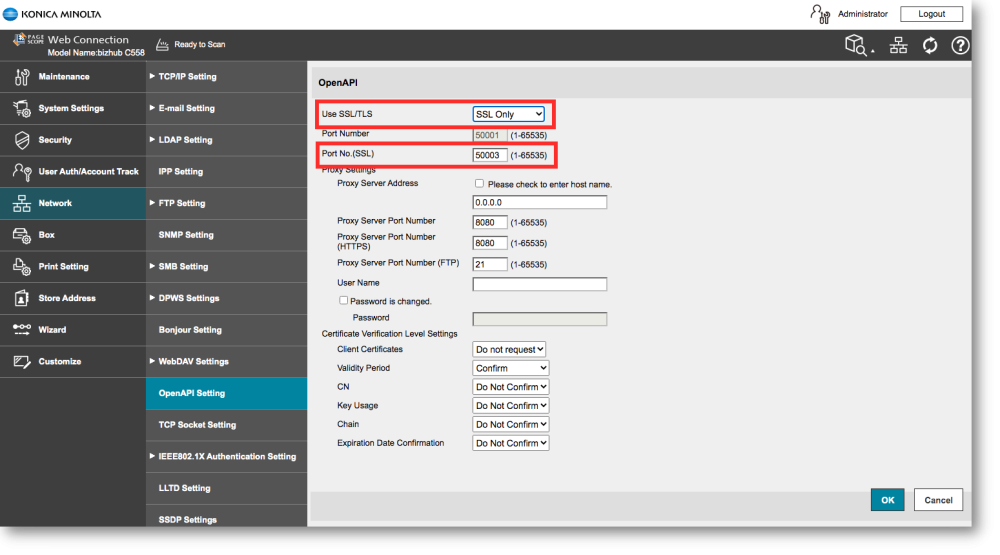Open the SNMP Setting page
The width and height of the screenshot is (1000, 555).
[226, 235]
